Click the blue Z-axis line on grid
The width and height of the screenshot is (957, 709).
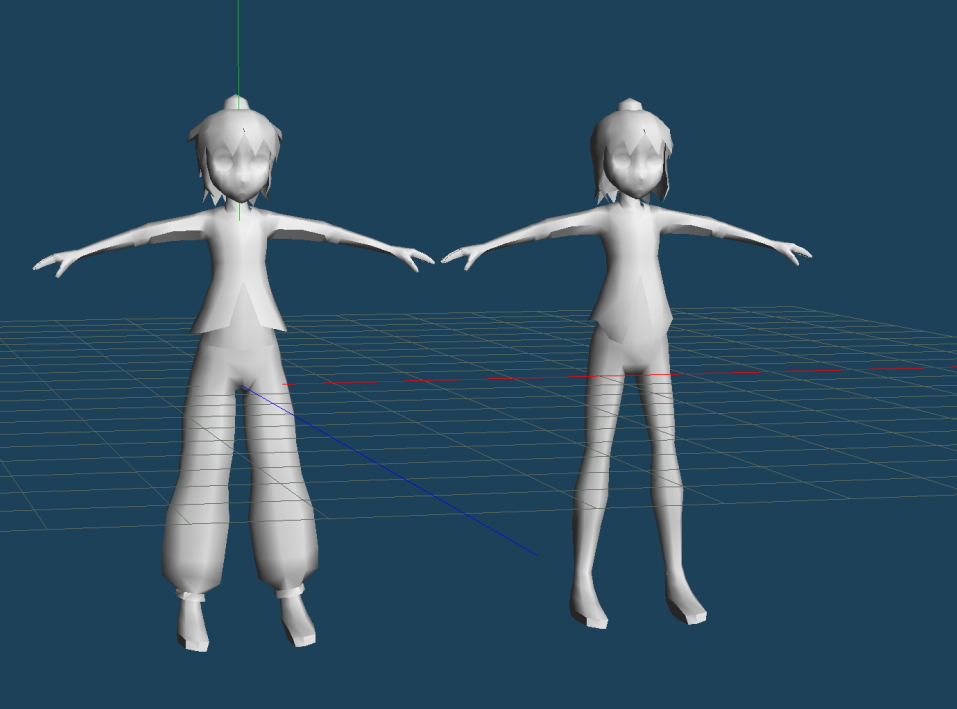(x=391, y=471)
